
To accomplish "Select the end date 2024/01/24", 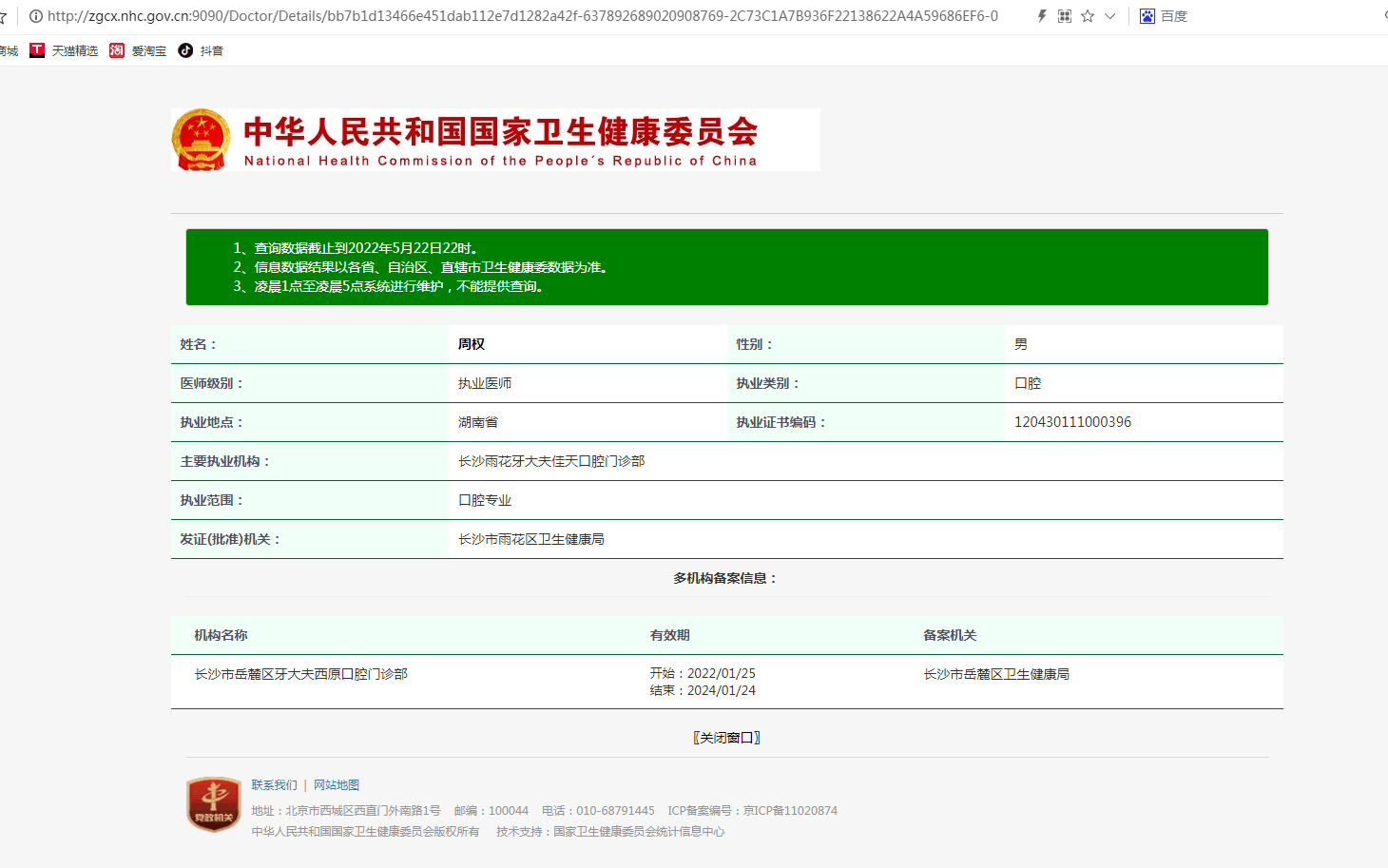I will [x=722, y=690].
